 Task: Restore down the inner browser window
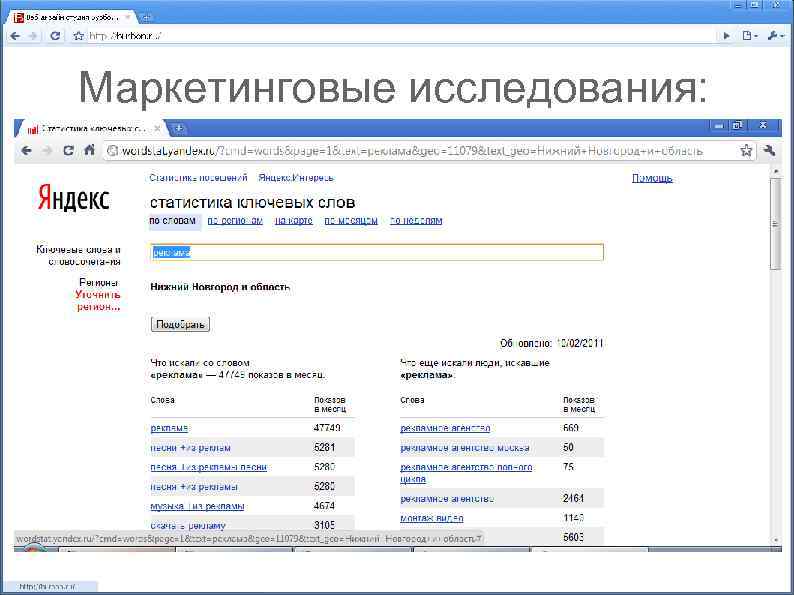click(x=738, y=125)
